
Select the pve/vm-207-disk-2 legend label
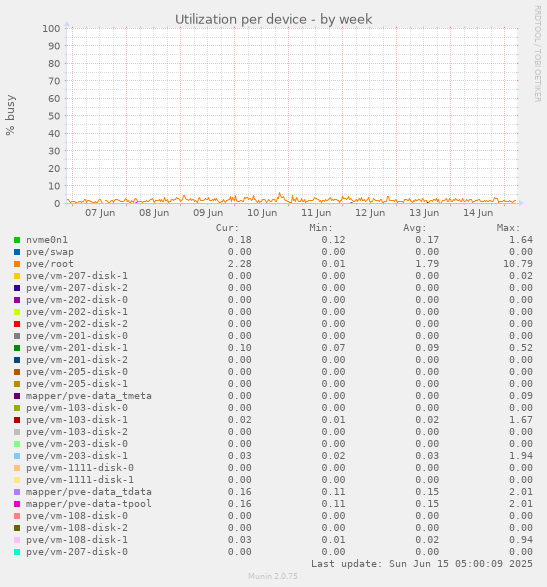pos(77,288)
